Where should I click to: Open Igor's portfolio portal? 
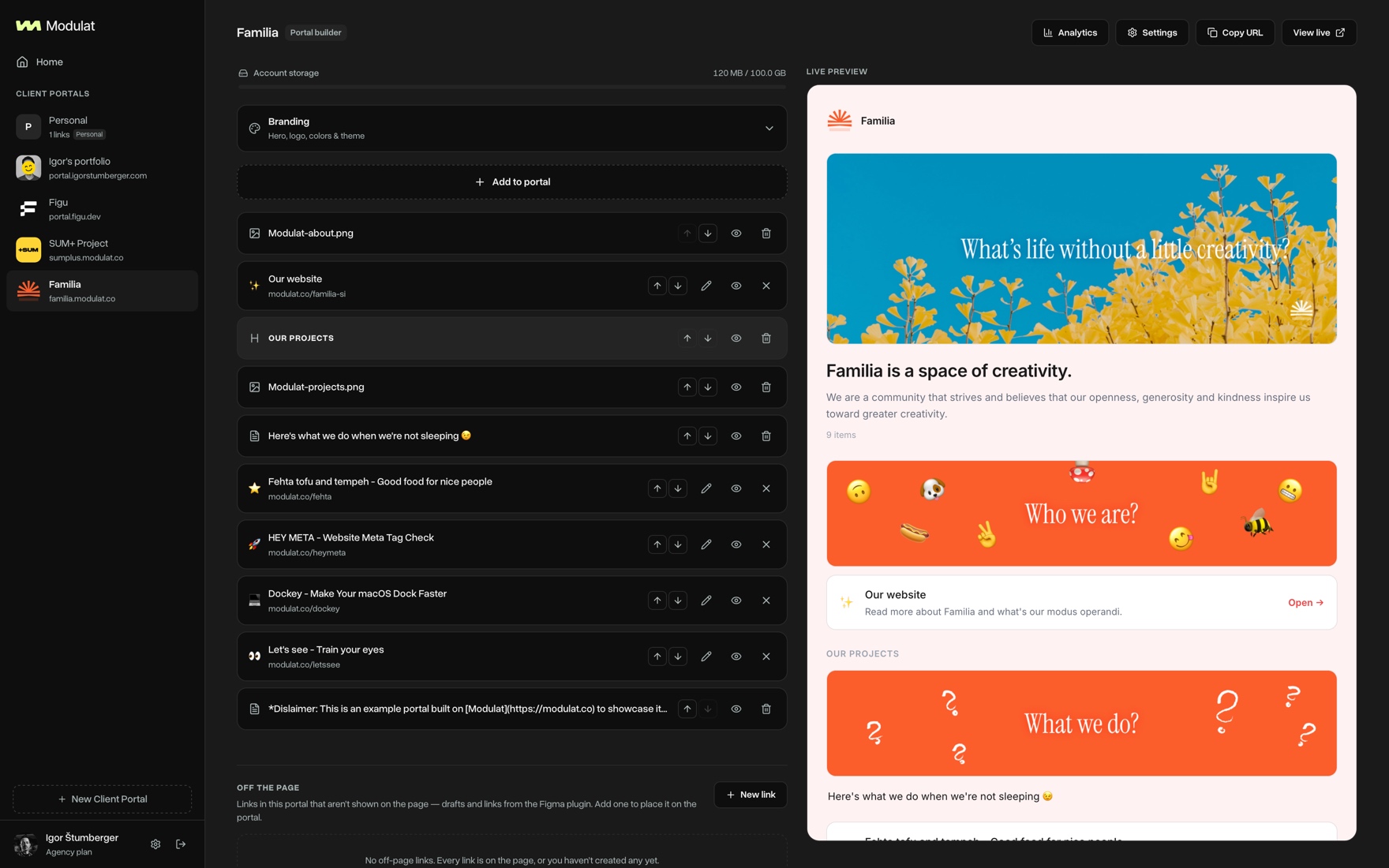(x=102, y=168)
